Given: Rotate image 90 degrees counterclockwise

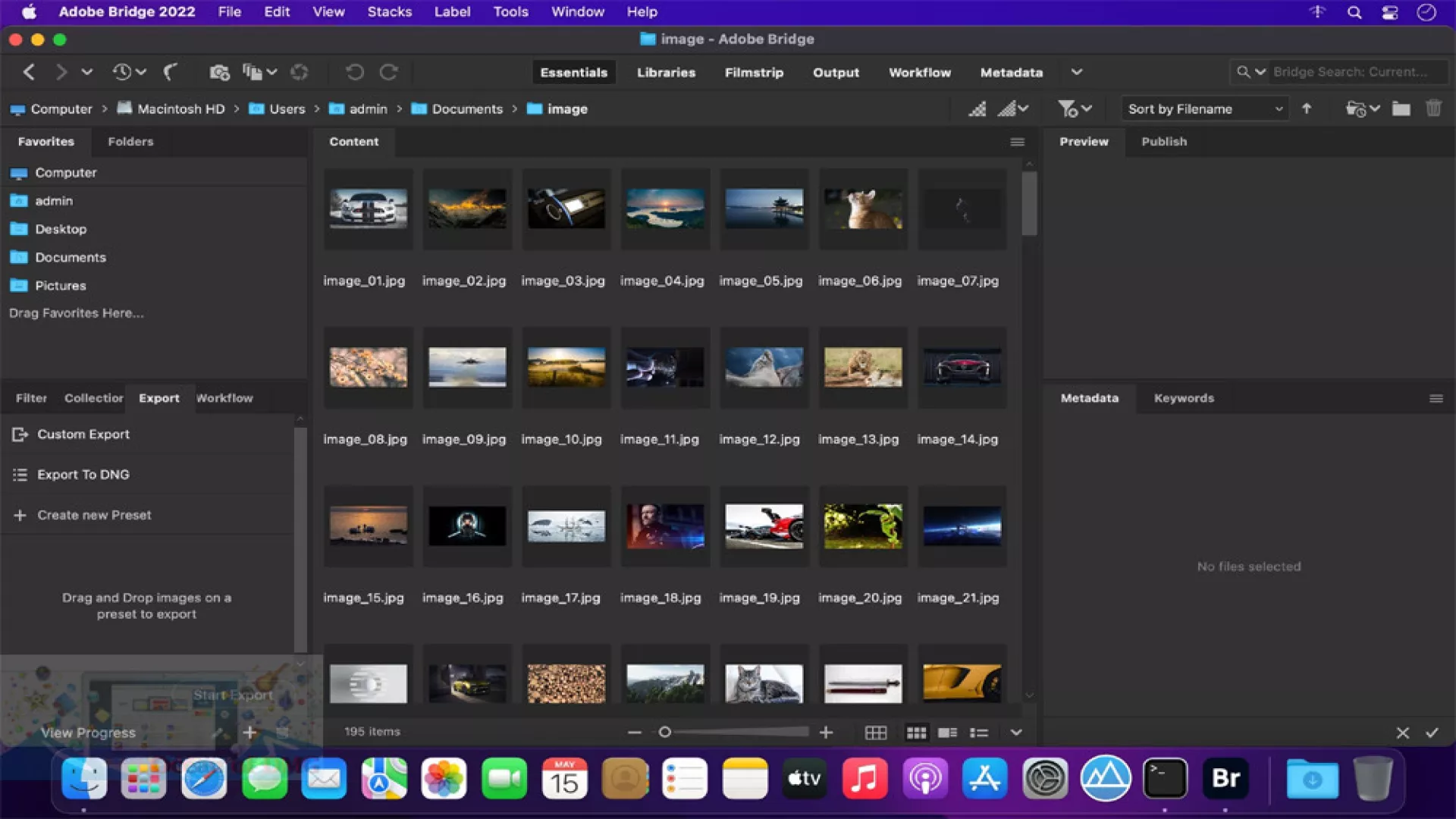Looking at the screenshot, I should [x=354, y=72].
